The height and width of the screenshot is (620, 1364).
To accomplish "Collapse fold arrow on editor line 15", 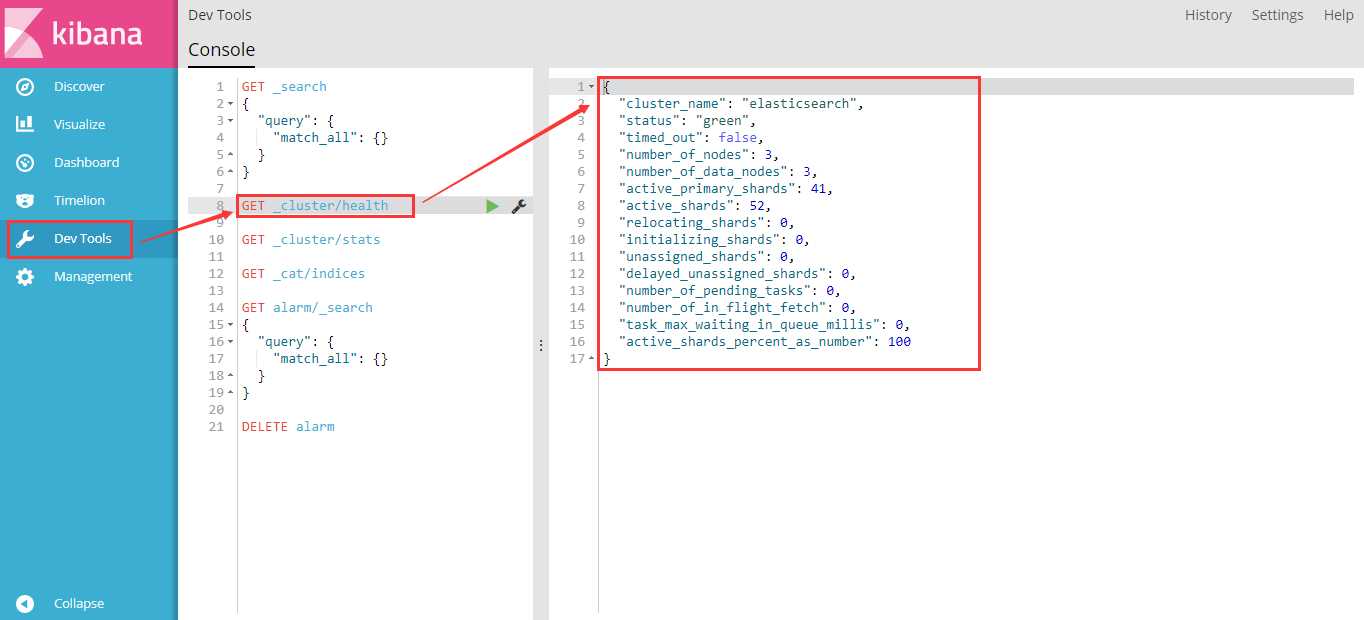I will [231, 325].
